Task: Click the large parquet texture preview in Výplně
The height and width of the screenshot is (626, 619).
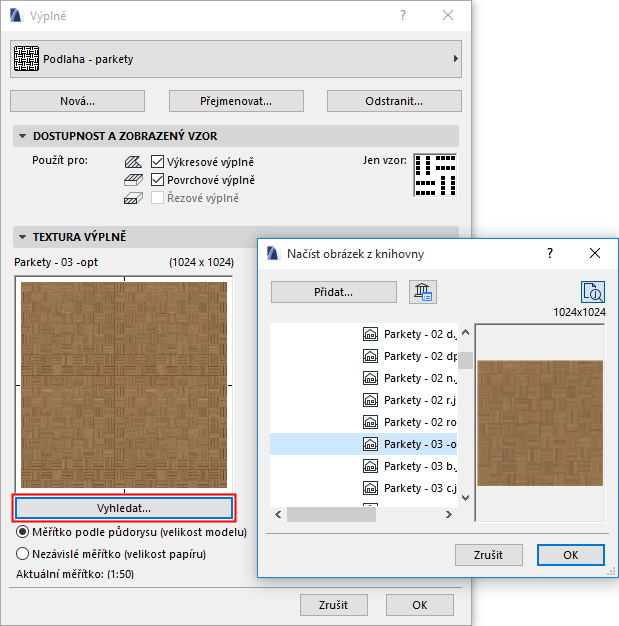Action: [124, 385]
